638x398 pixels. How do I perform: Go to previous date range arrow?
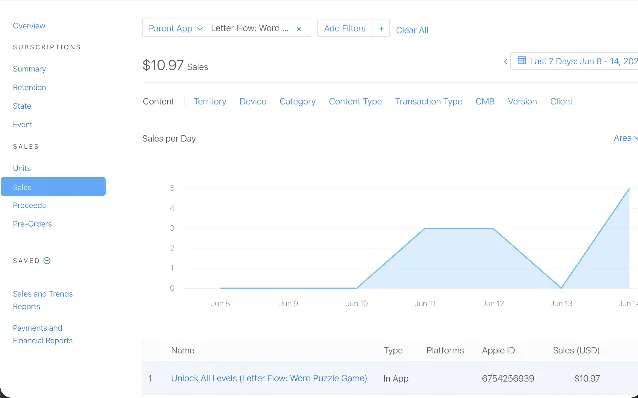click(505, 61)
